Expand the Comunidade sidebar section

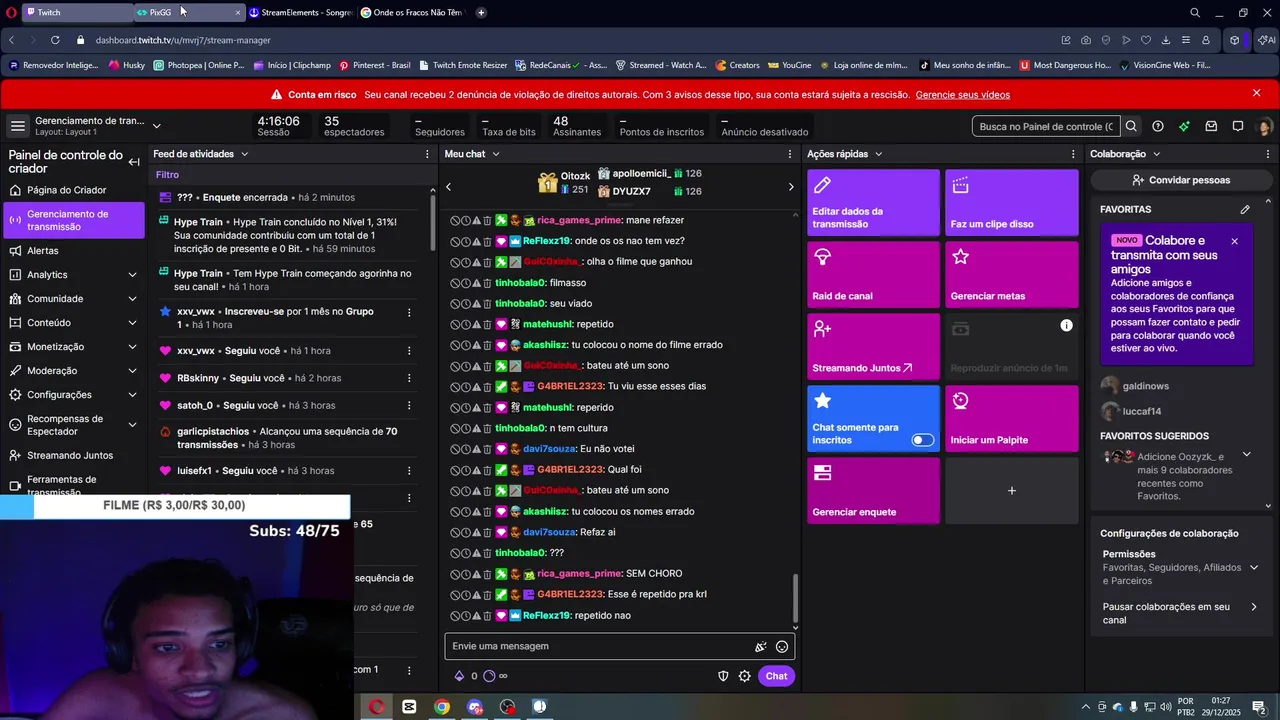132,299
